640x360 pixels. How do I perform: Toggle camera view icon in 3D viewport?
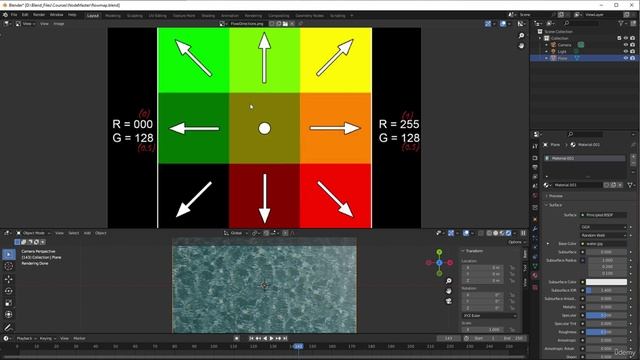449,301
